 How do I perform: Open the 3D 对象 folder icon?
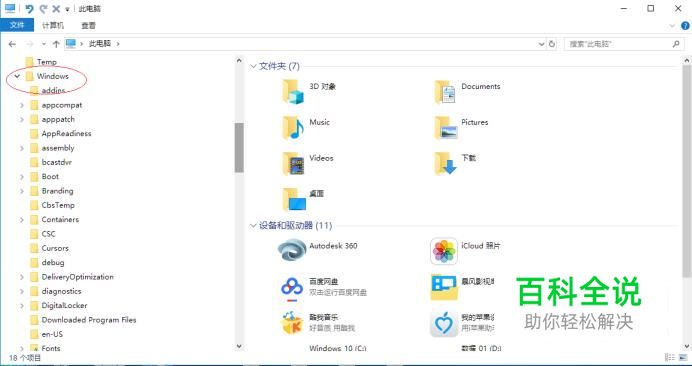[x=293, y=91]
